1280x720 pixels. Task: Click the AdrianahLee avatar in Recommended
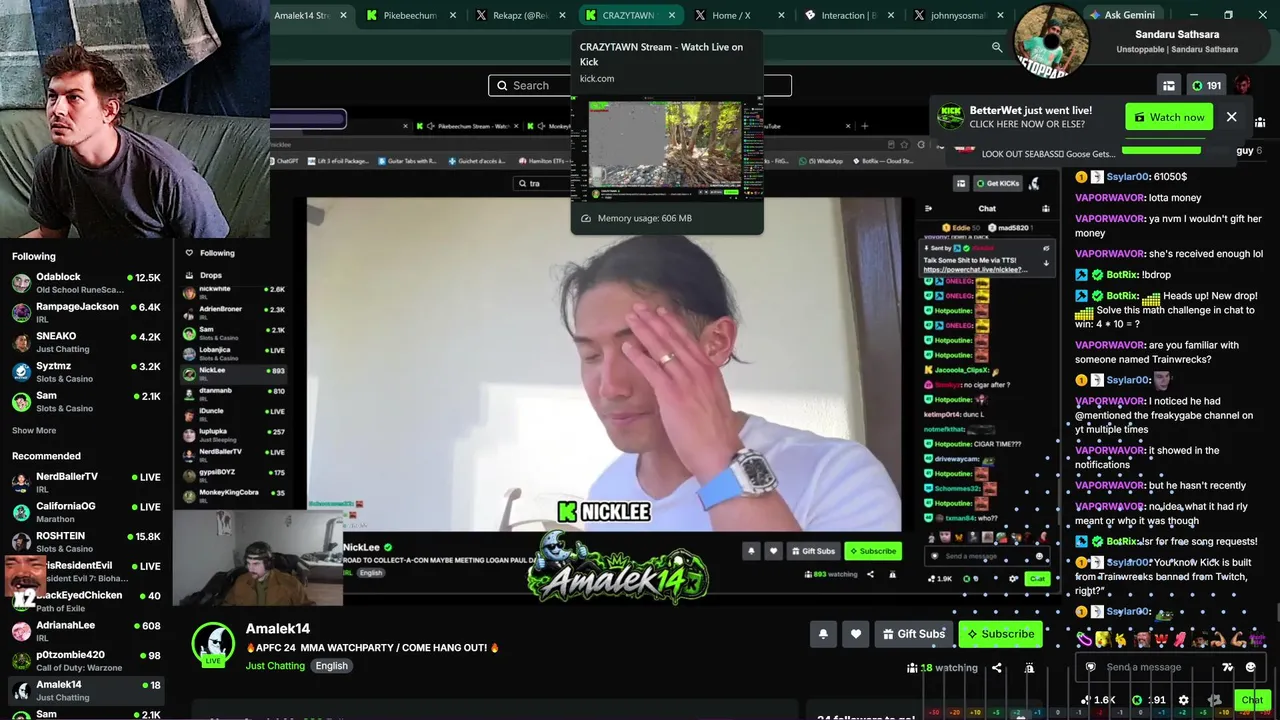pyautogui.click(x=21, y=632)
